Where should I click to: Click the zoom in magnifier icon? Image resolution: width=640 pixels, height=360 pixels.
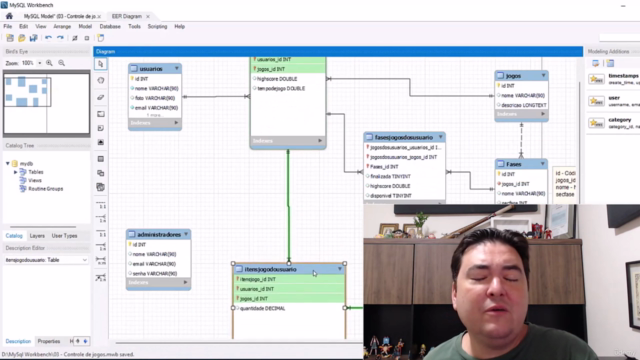click(49, 63)
